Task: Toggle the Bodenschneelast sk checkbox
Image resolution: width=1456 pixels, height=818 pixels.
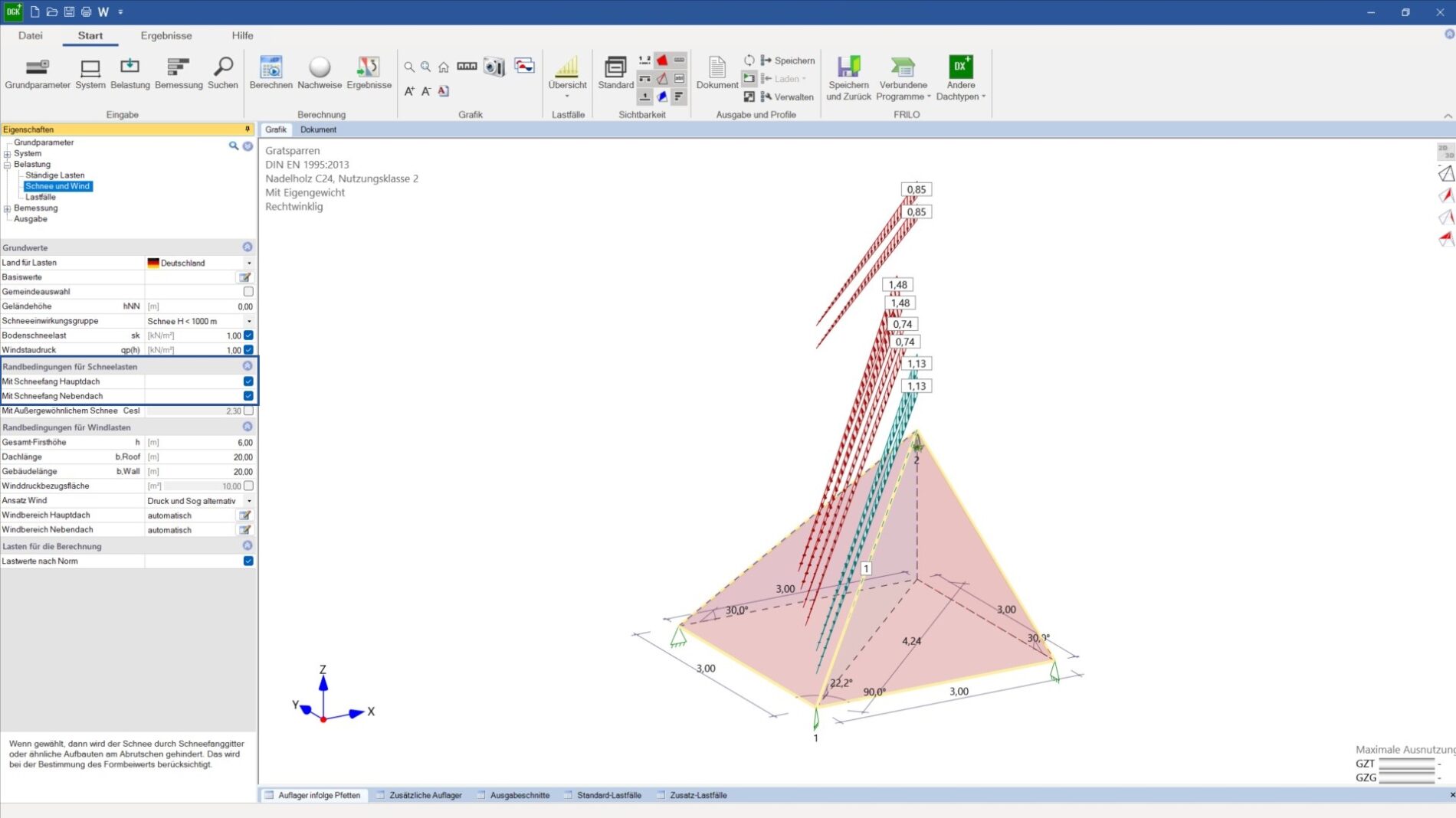Action: (x=248, y=335)
